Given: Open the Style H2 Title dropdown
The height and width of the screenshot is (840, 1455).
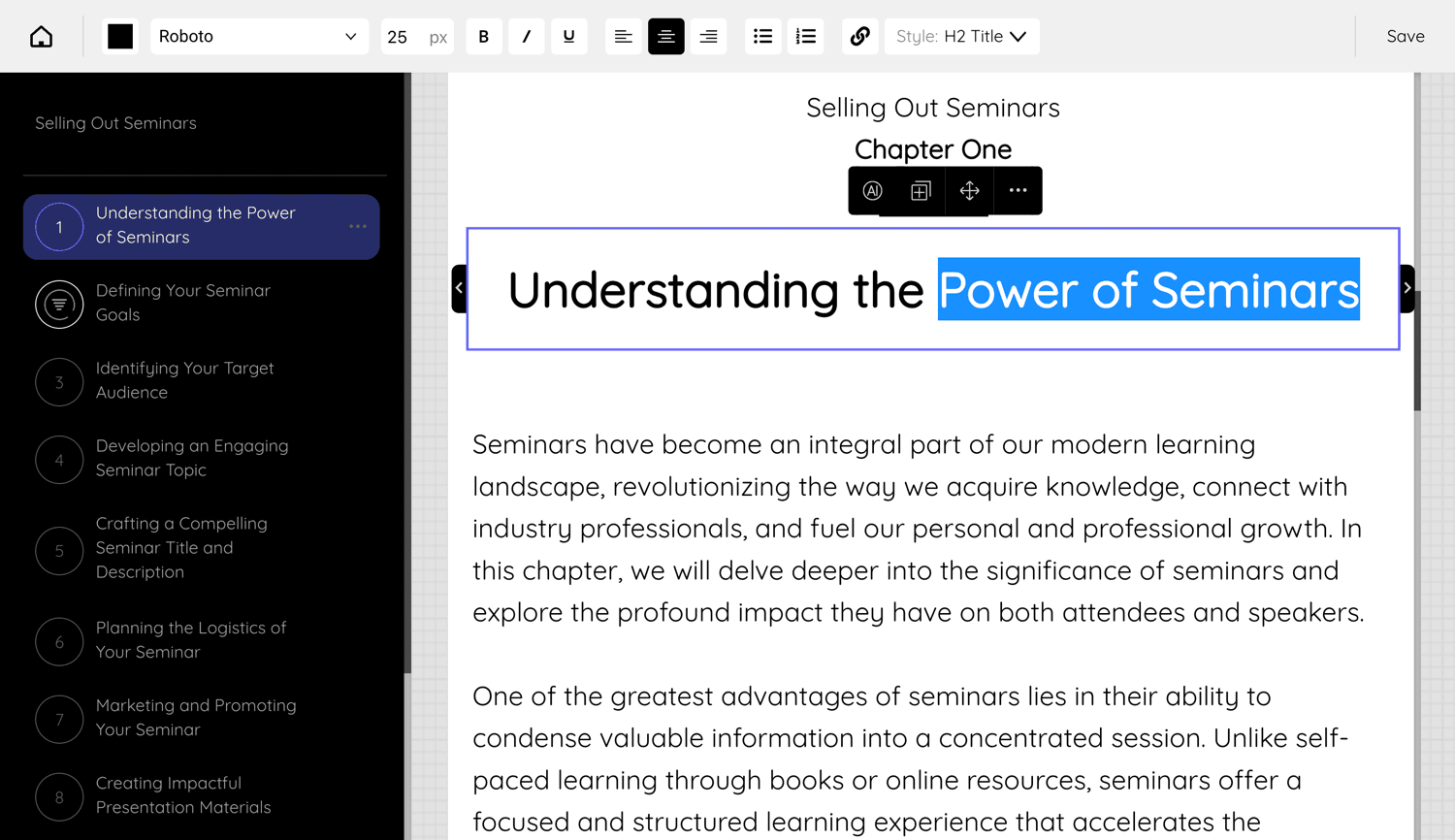Looking at the screenshot, I should click(x=961, y=37).
